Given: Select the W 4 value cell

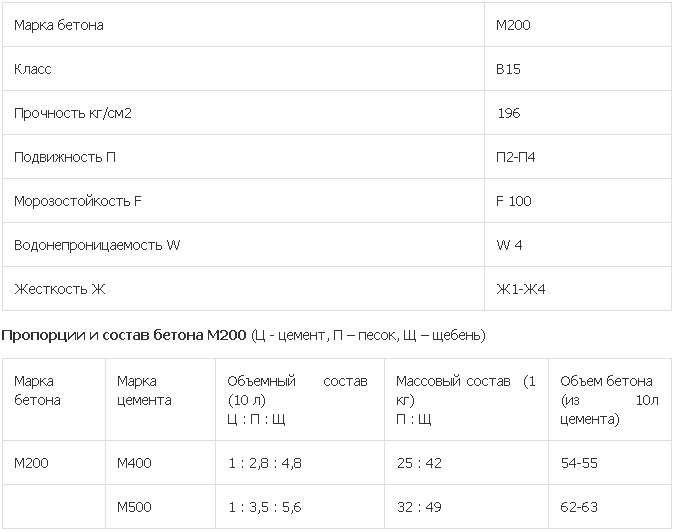Looking at the screenshot, I should (509, 245).
